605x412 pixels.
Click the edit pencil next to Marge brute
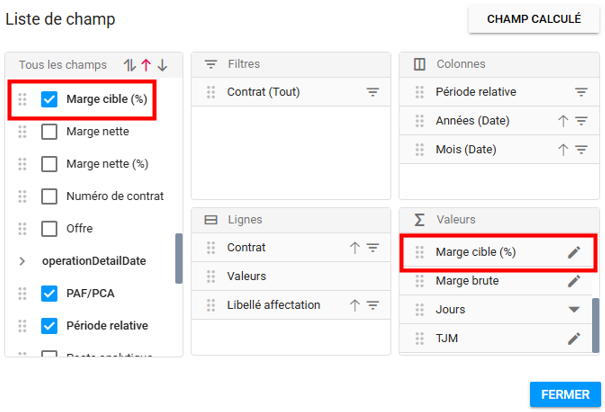pyautogui.click(x=574, y=281)
